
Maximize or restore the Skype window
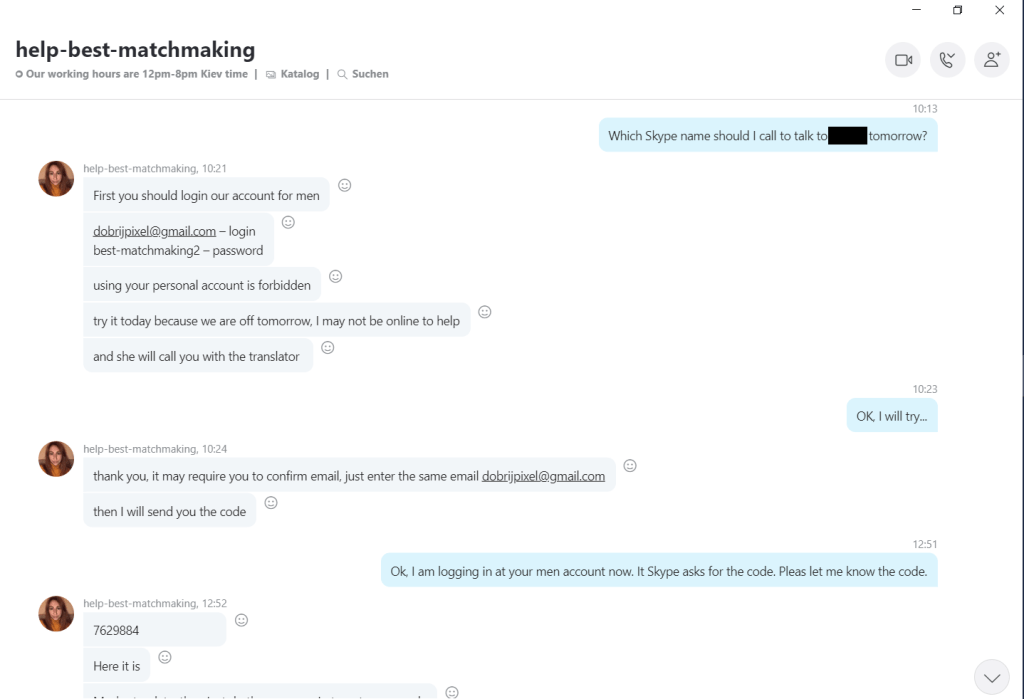tap(957, 10)
